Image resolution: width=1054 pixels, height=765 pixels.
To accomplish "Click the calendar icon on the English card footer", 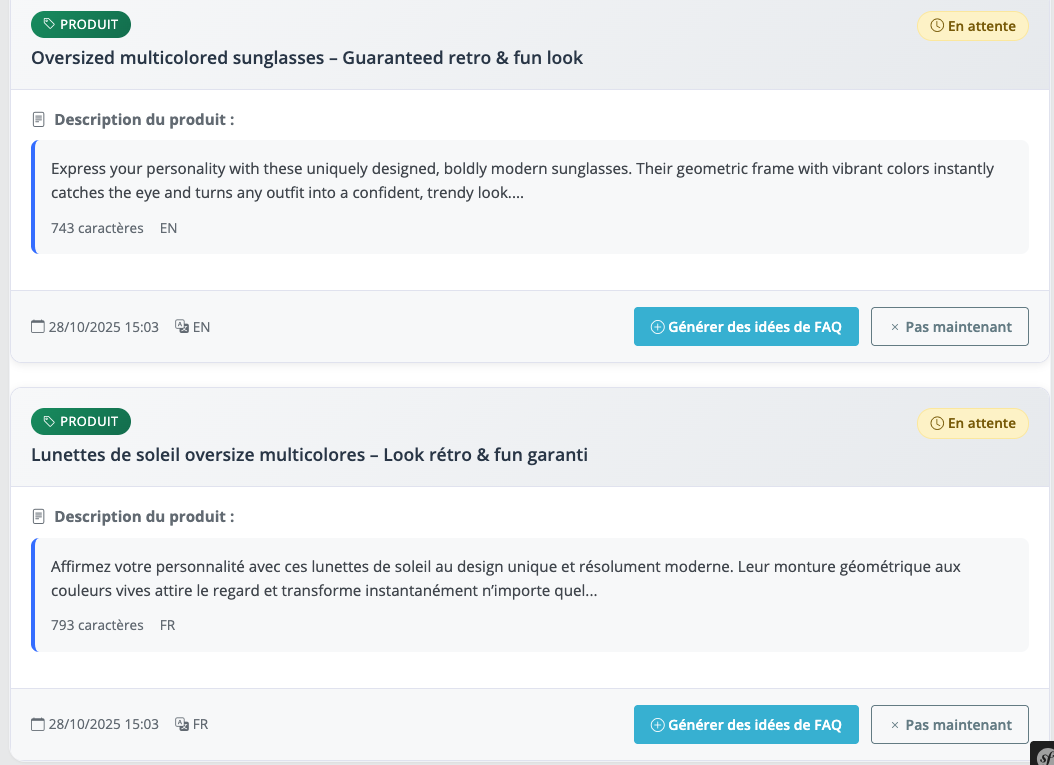I will click(x=38, y=327).
